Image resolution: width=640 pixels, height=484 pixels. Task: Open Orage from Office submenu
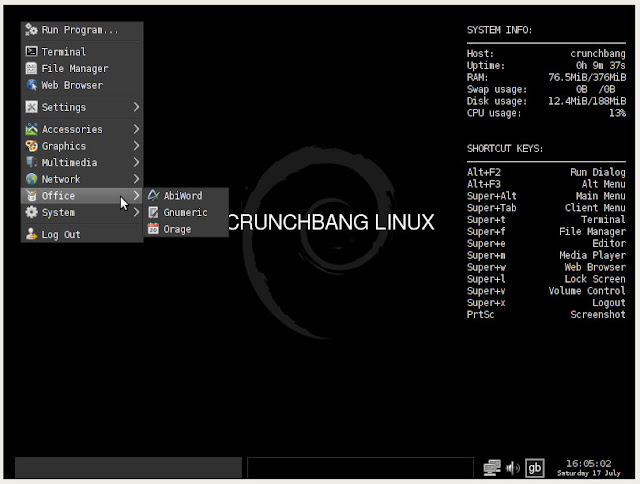click(x=186, y=229)
